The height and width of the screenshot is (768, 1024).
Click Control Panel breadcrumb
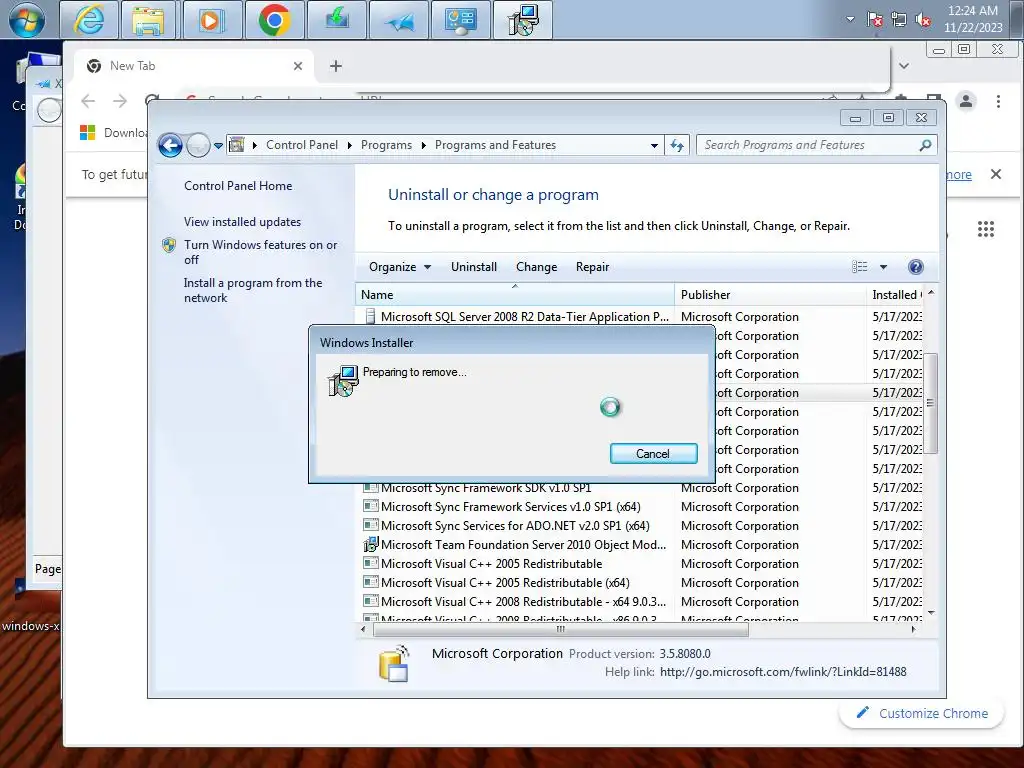point(302,145)
